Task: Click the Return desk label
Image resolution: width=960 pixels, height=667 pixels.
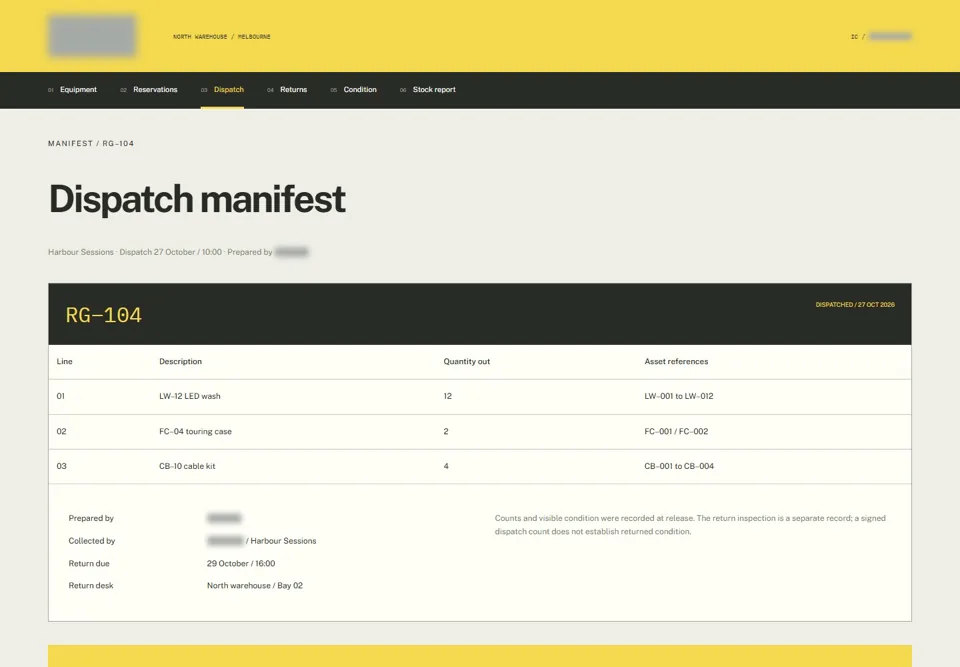Action: pyautogui.click(x=91, y=586)
